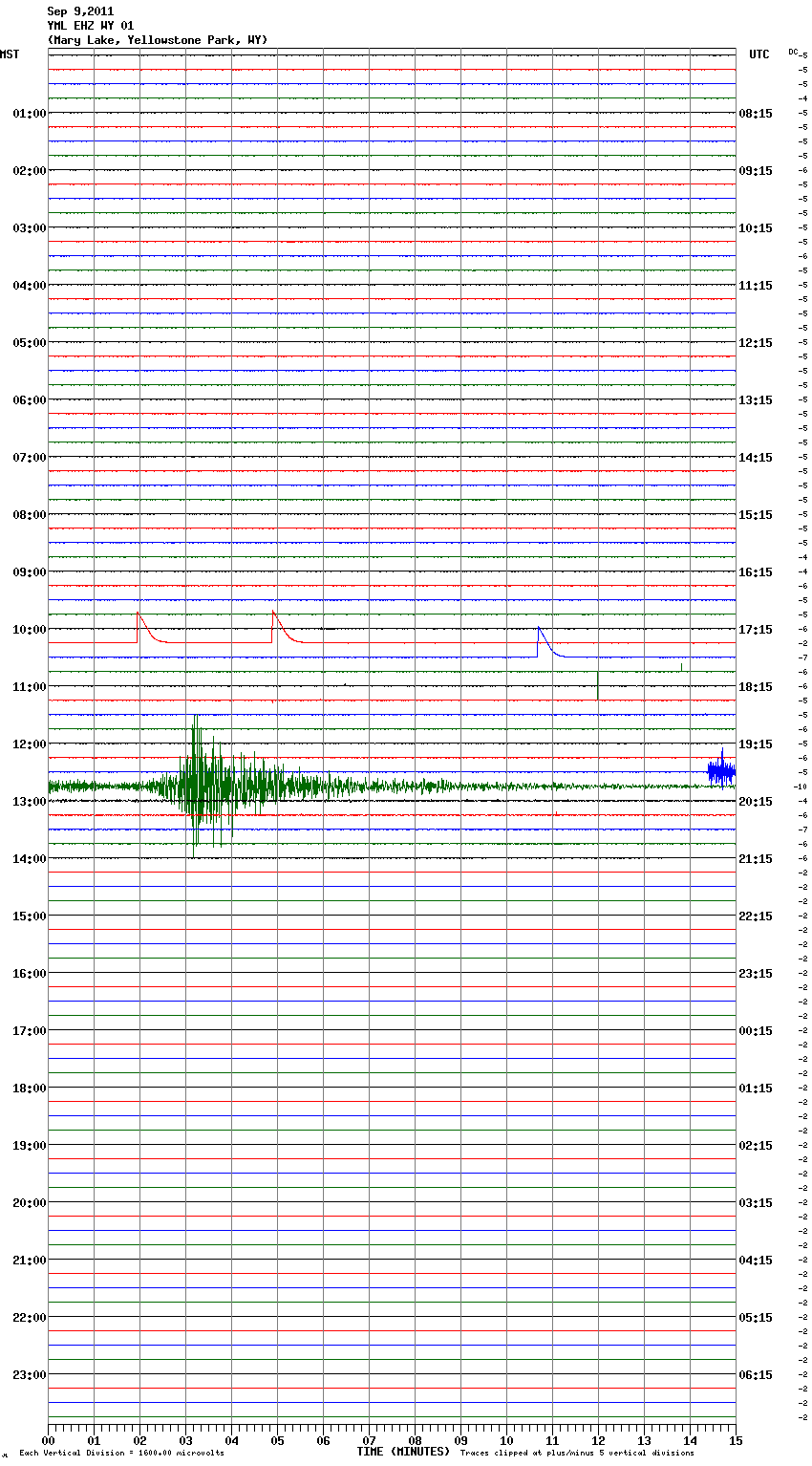This screenshot has height=1466, width=812.
Task: Select the 06:00 MST row label
Action: pyautogui.click(x=29, y=399)
